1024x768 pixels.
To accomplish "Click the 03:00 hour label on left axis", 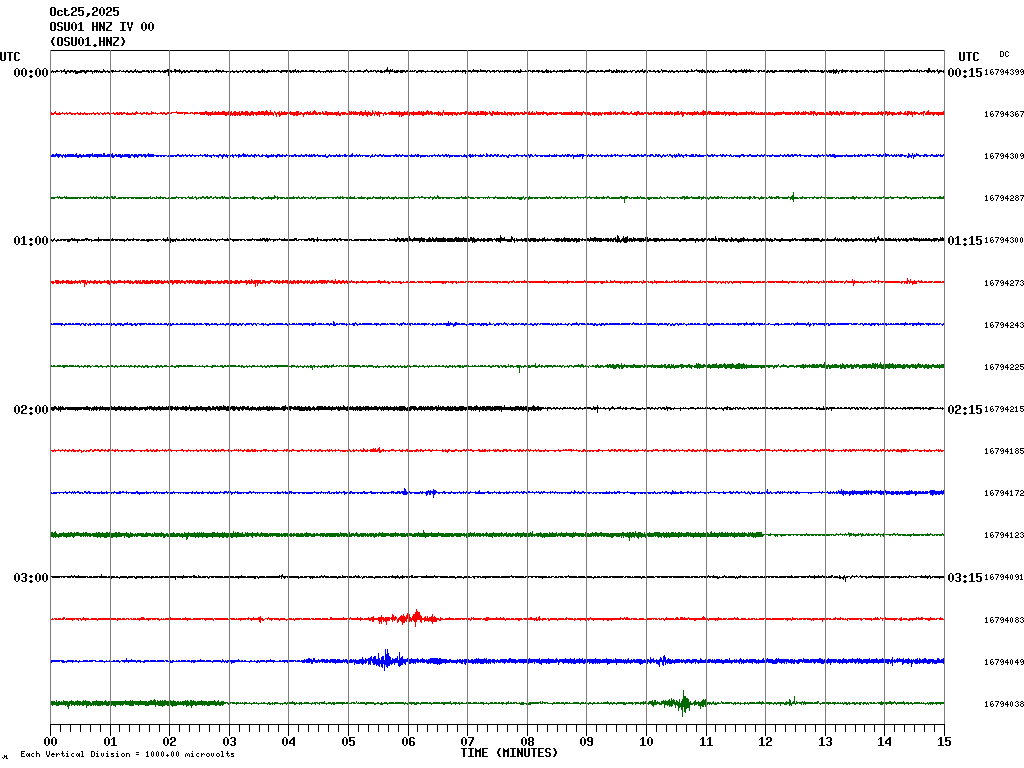I will pyautogui.click(x=31, y=578).
